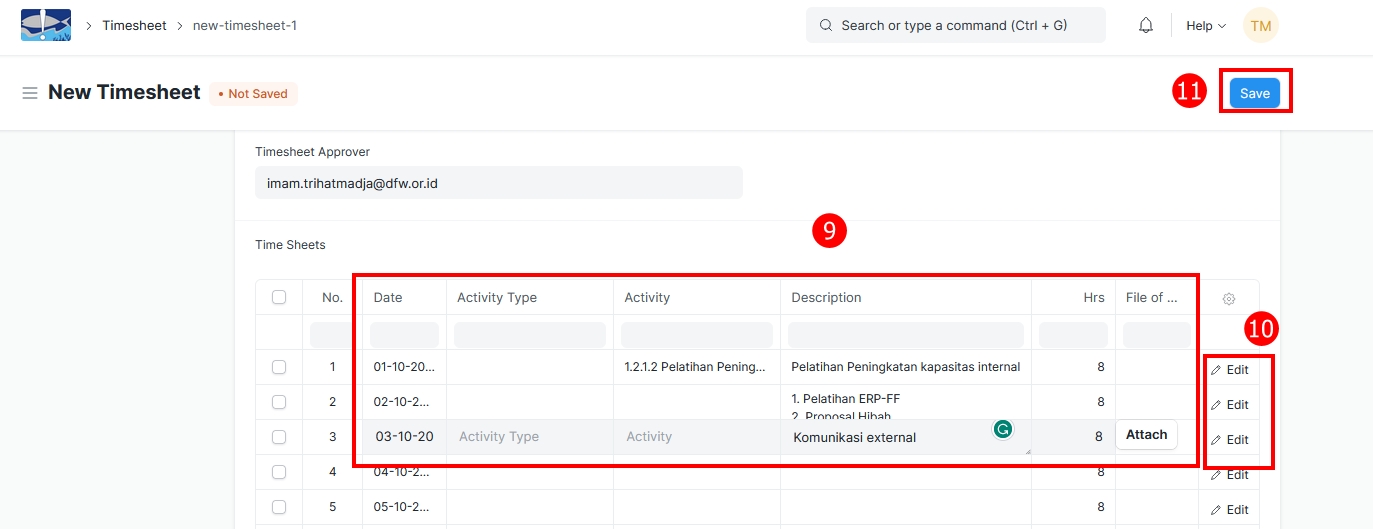Edit row 1 with pencil icon
1373x529 pixels.
click(1229, 369)
